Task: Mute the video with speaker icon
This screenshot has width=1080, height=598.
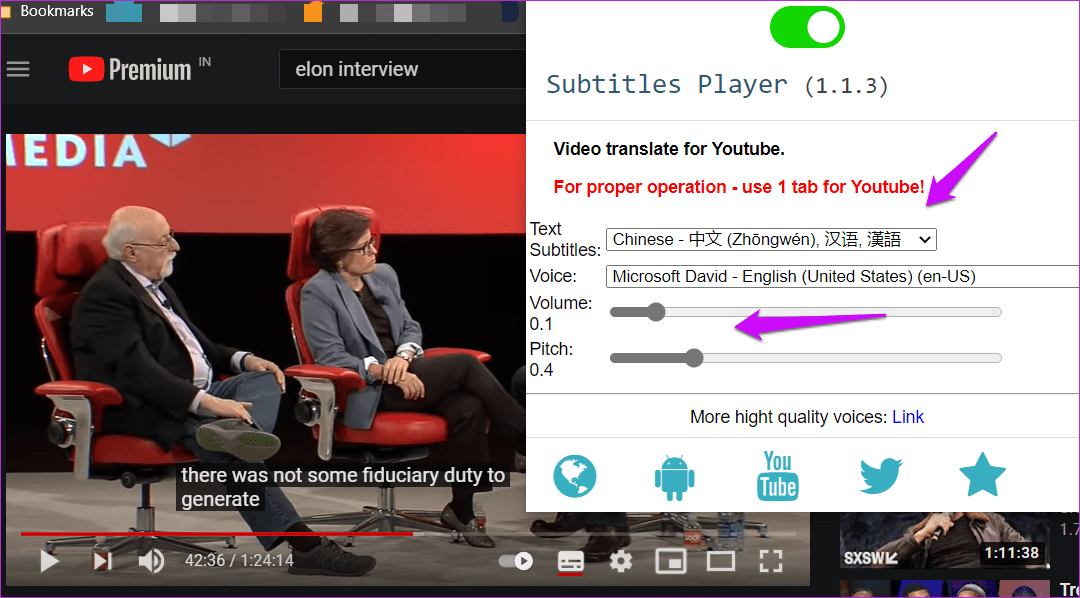Action: [x=151, y=561]
